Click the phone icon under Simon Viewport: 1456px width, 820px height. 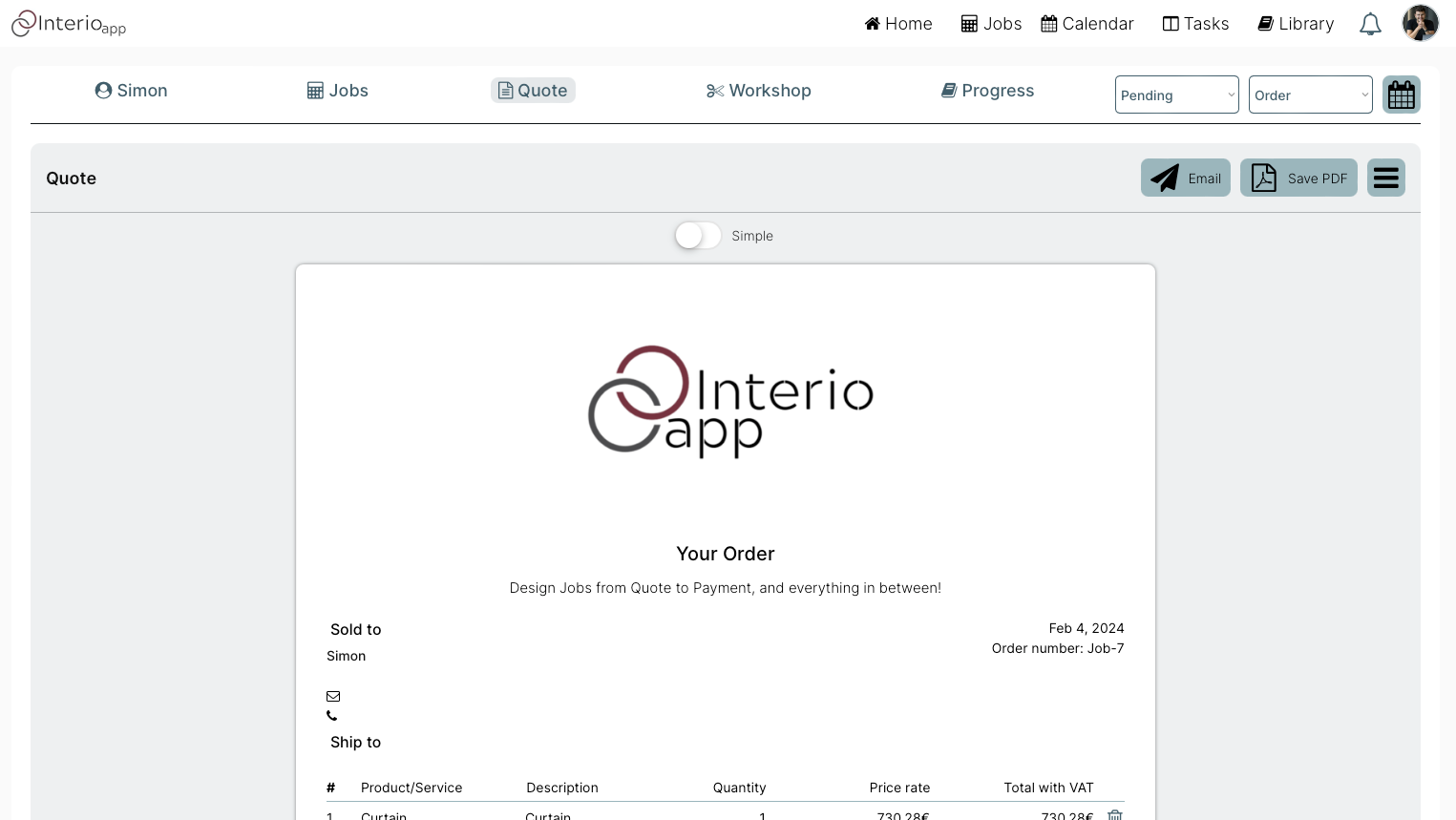[332, 716]
